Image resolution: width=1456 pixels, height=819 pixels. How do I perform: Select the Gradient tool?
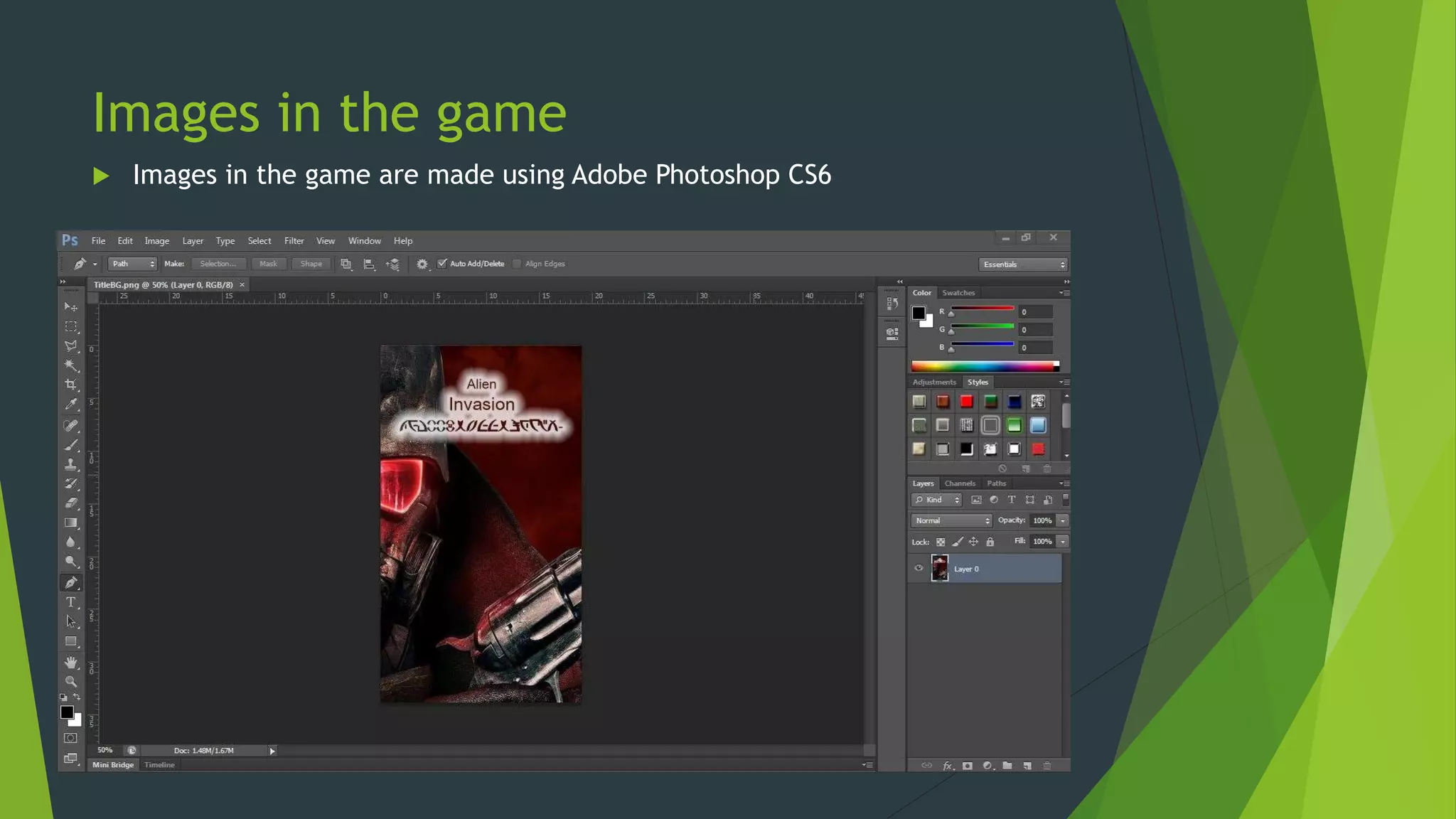pyautogui.click(x=71, y=523)
